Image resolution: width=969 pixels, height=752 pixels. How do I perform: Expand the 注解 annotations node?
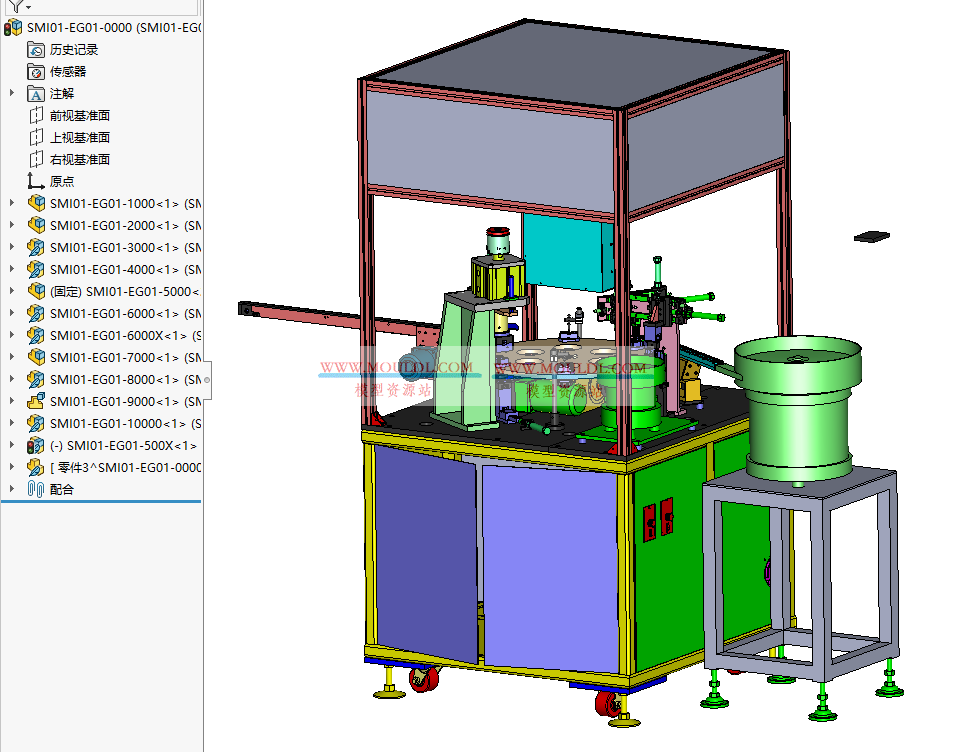12,93
